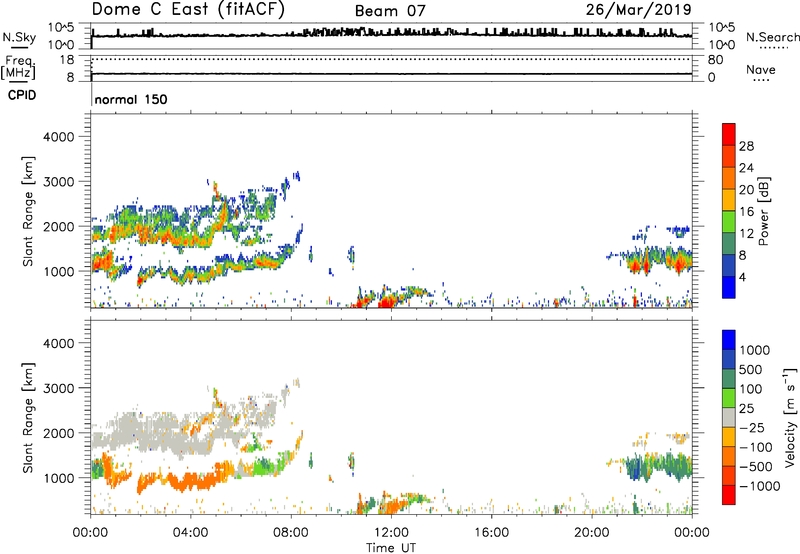Click the '12:00' time tick label
Screen dimensions: 800x554
[x=391, y=533]
